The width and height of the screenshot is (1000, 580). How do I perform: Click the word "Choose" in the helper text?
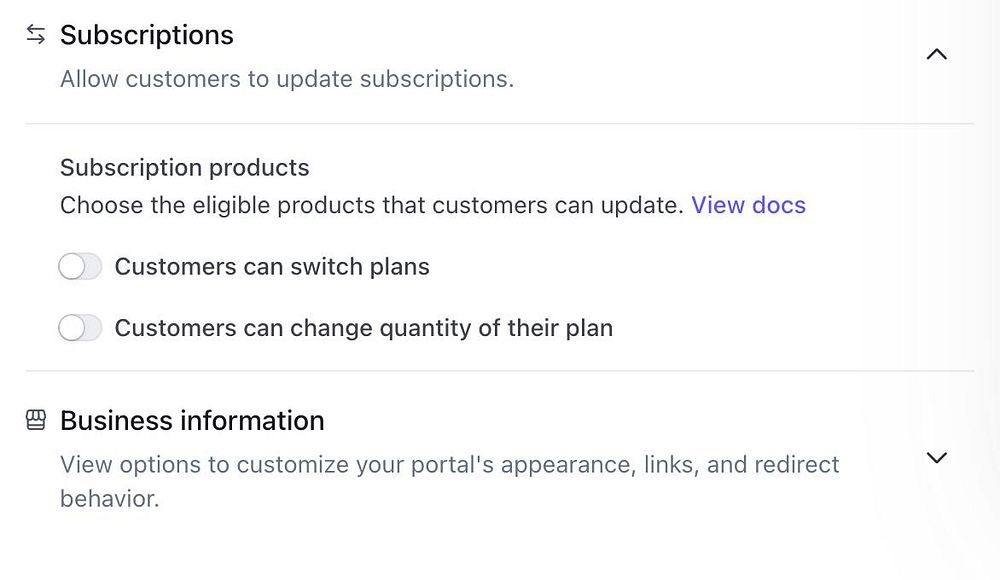pos(98,205)
